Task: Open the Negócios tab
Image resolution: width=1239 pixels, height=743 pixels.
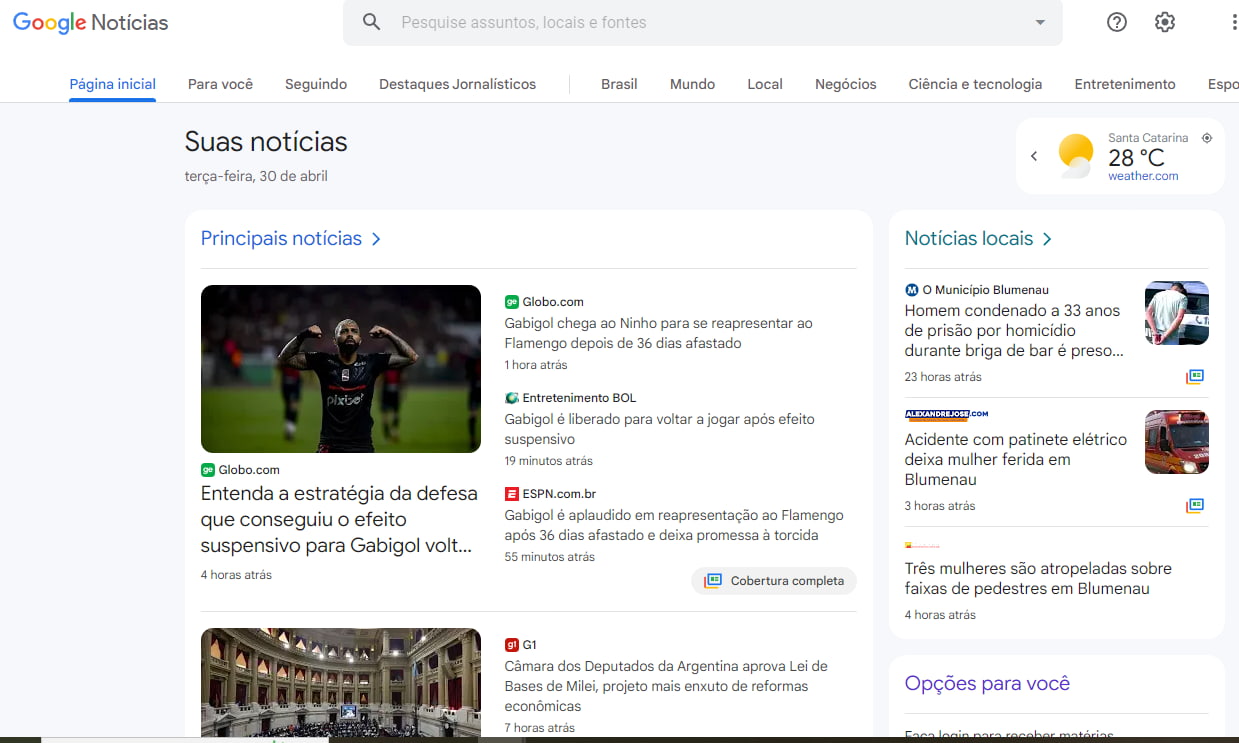Action: (846, 84)
